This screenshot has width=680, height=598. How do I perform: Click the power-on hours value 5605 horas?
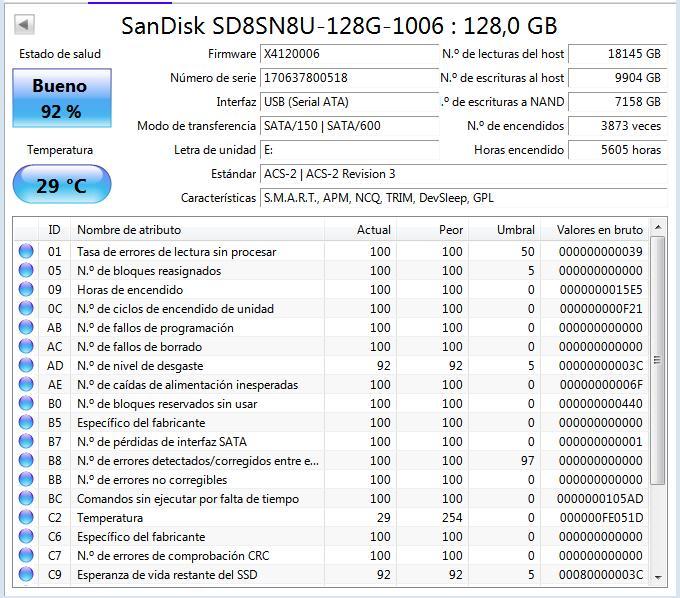coord(618,150)
